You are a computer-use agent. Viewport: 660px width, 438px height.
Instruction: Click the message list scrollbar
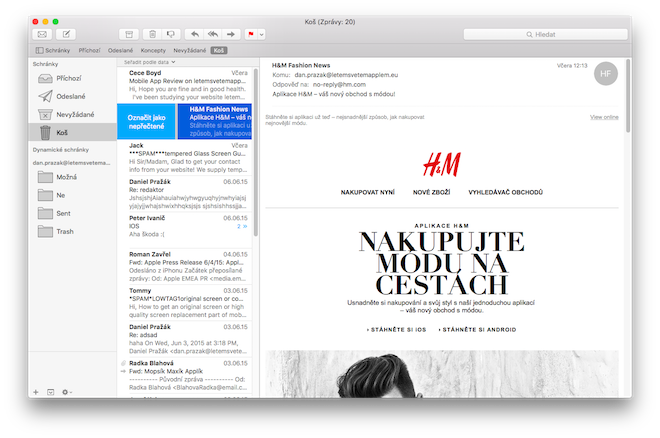(255, 152)
